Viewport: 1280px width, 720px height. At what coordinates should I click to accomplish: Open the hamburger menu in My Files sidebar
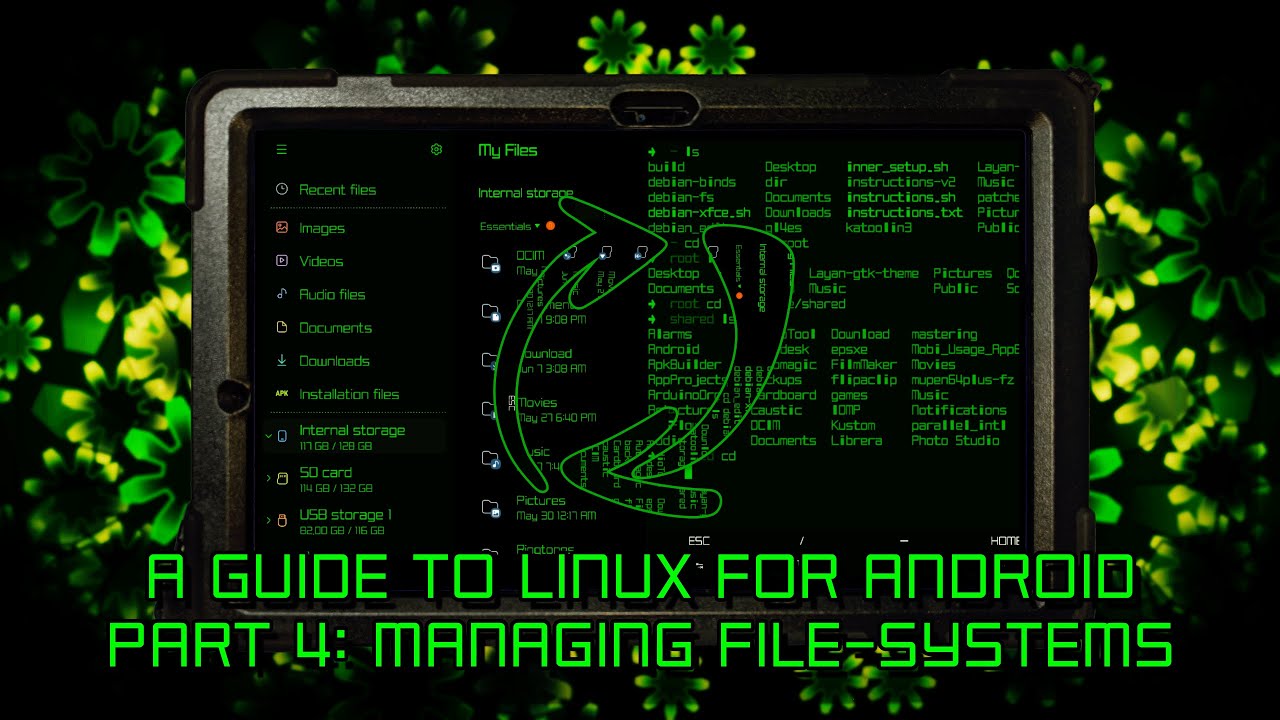(x=281, y=150)
